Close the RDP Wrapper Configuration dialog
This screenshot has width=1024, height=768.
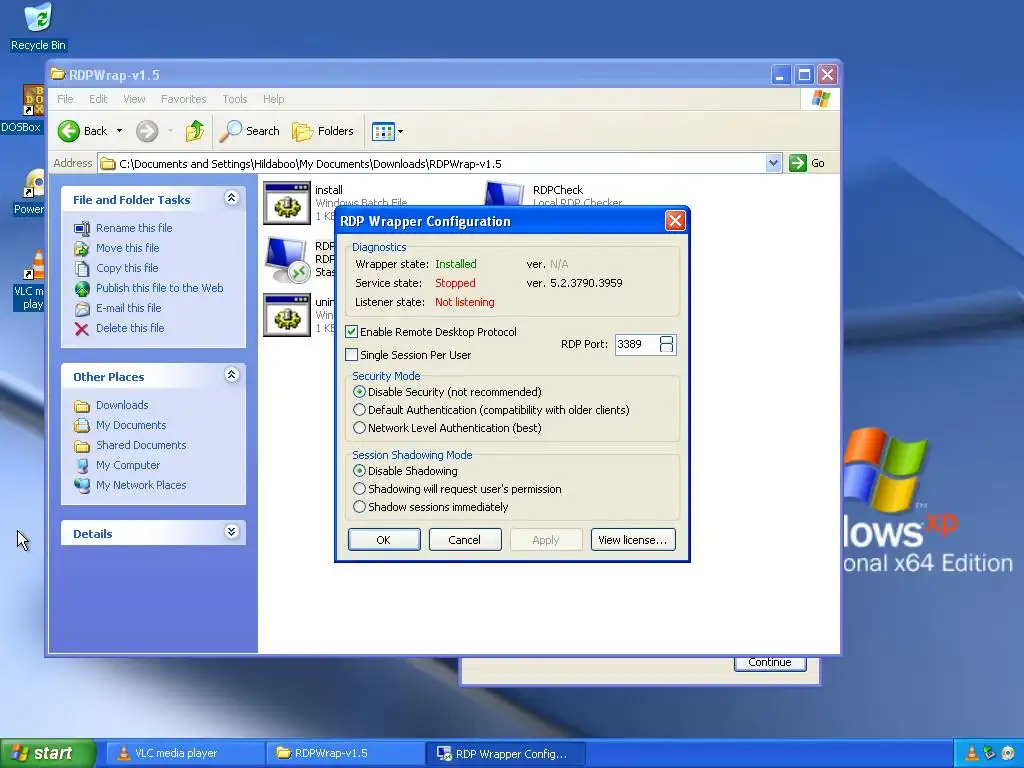click(x=675, y=221)
